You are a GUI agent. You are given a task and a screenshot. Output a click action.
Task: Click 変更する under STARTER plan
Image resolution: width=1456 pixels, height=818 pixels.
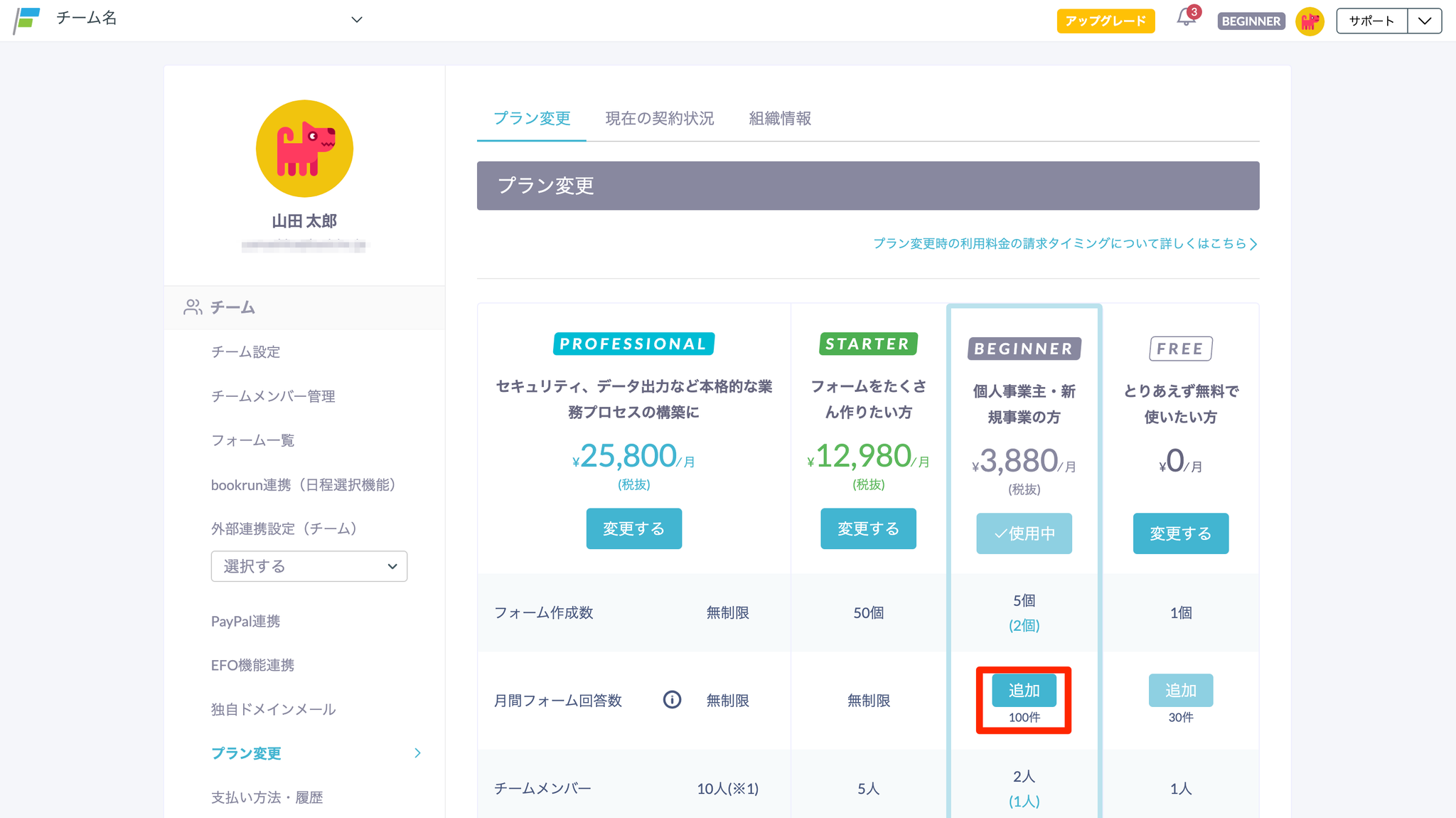(x=868, y=528)
